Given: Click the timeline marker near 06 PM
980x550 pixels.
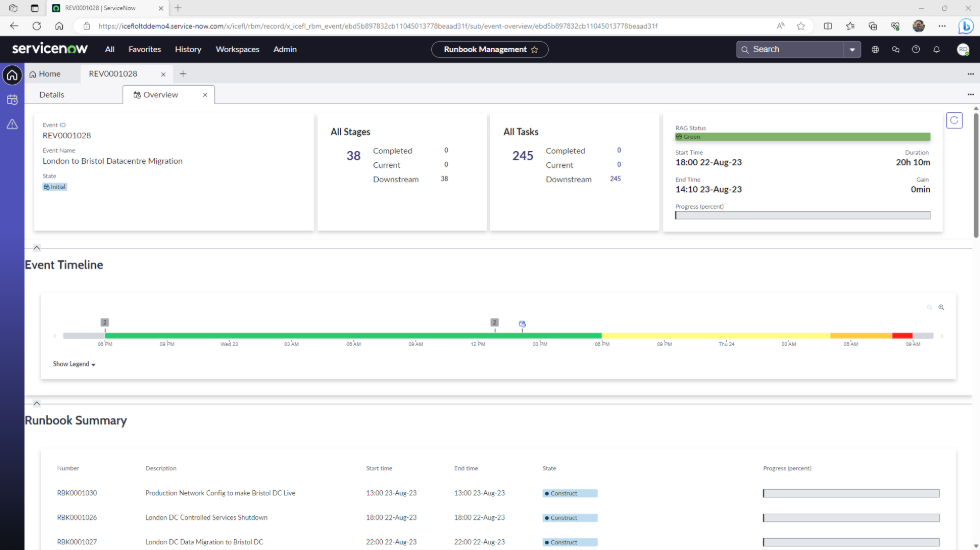Looking at the screenshot, I should [x=104, y=322].
